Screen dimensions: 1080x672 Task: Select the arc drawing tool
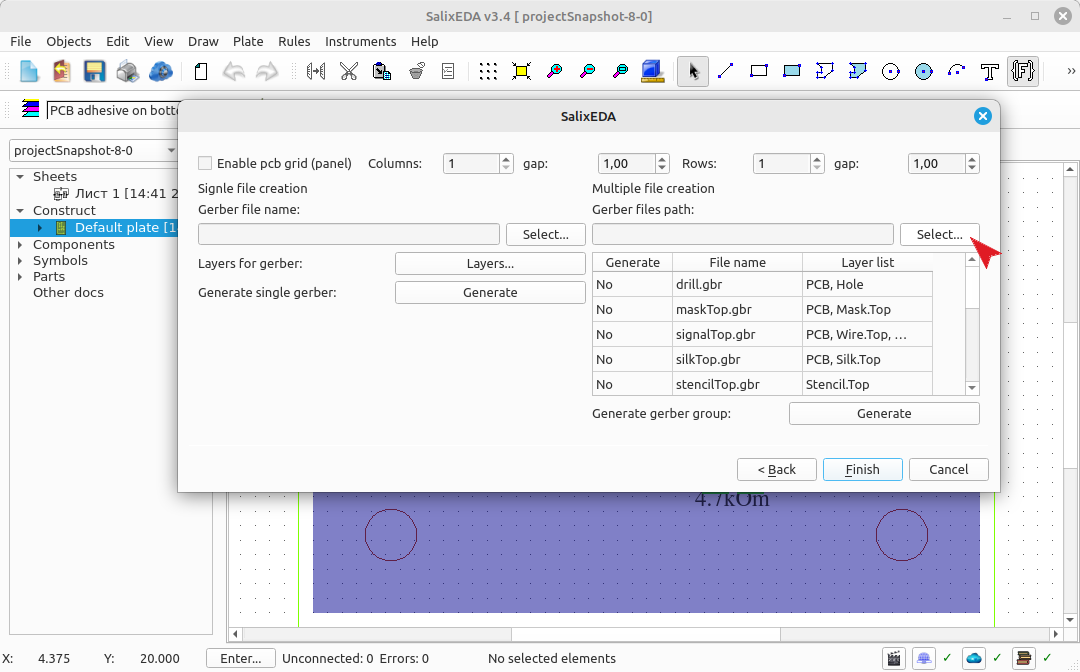pos(957,72)
